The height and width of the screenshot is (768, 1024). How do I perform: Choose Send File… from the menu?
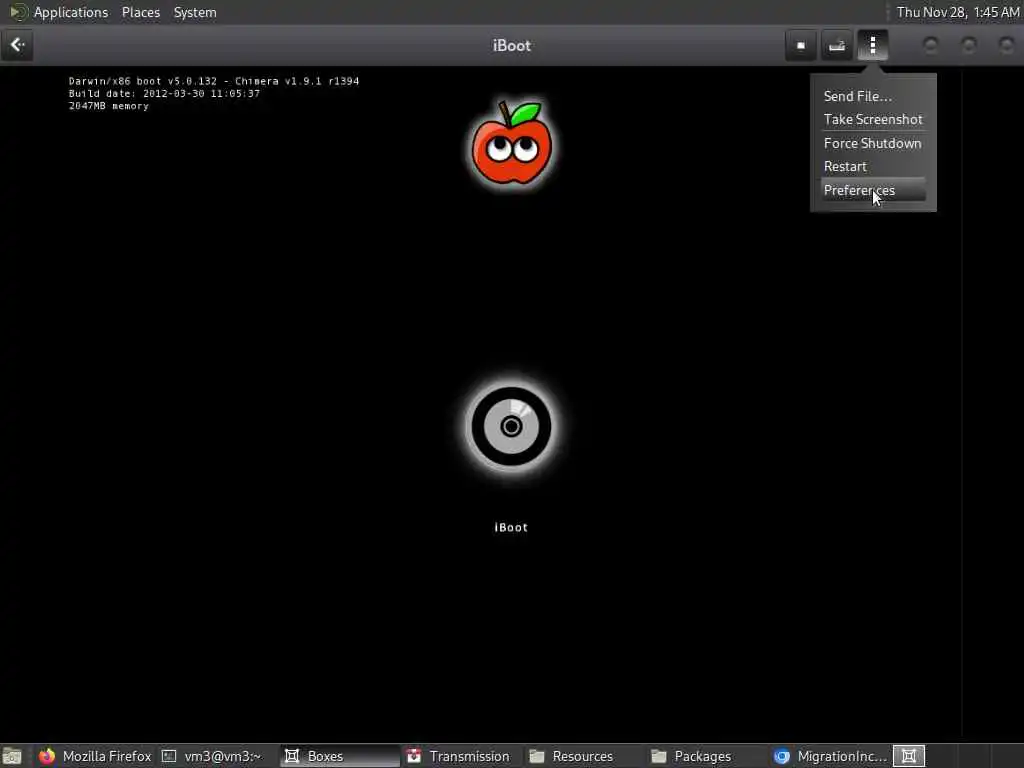pos(873,96)
